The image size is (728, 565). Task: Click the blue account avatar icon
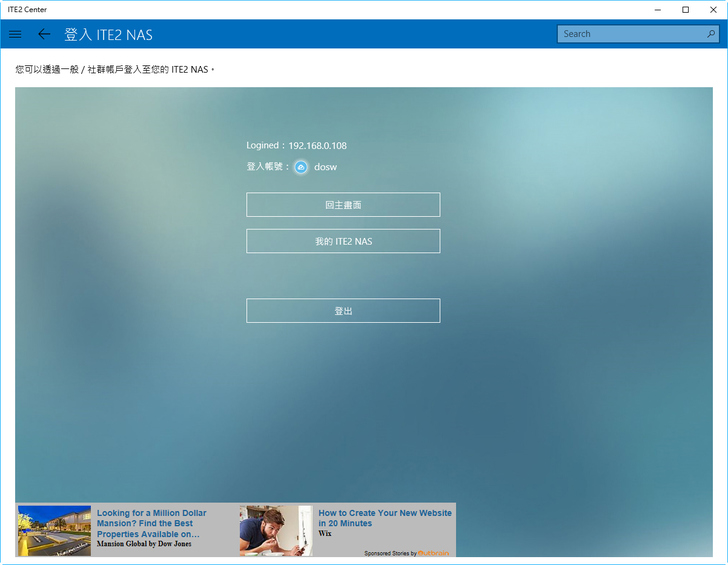tap(301, 167)
